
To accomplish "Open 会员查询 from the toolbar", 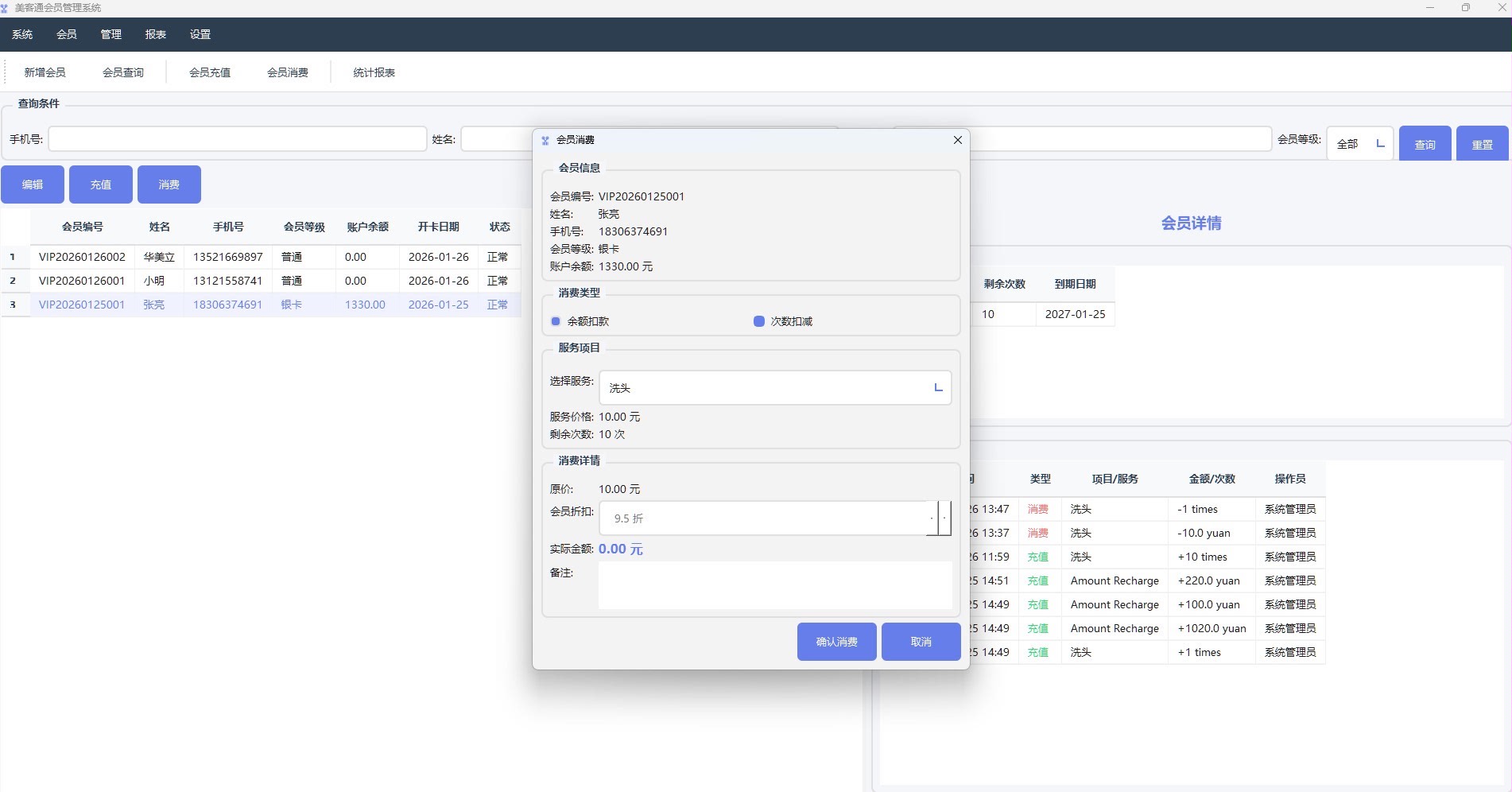I will (x=123, y=72).
